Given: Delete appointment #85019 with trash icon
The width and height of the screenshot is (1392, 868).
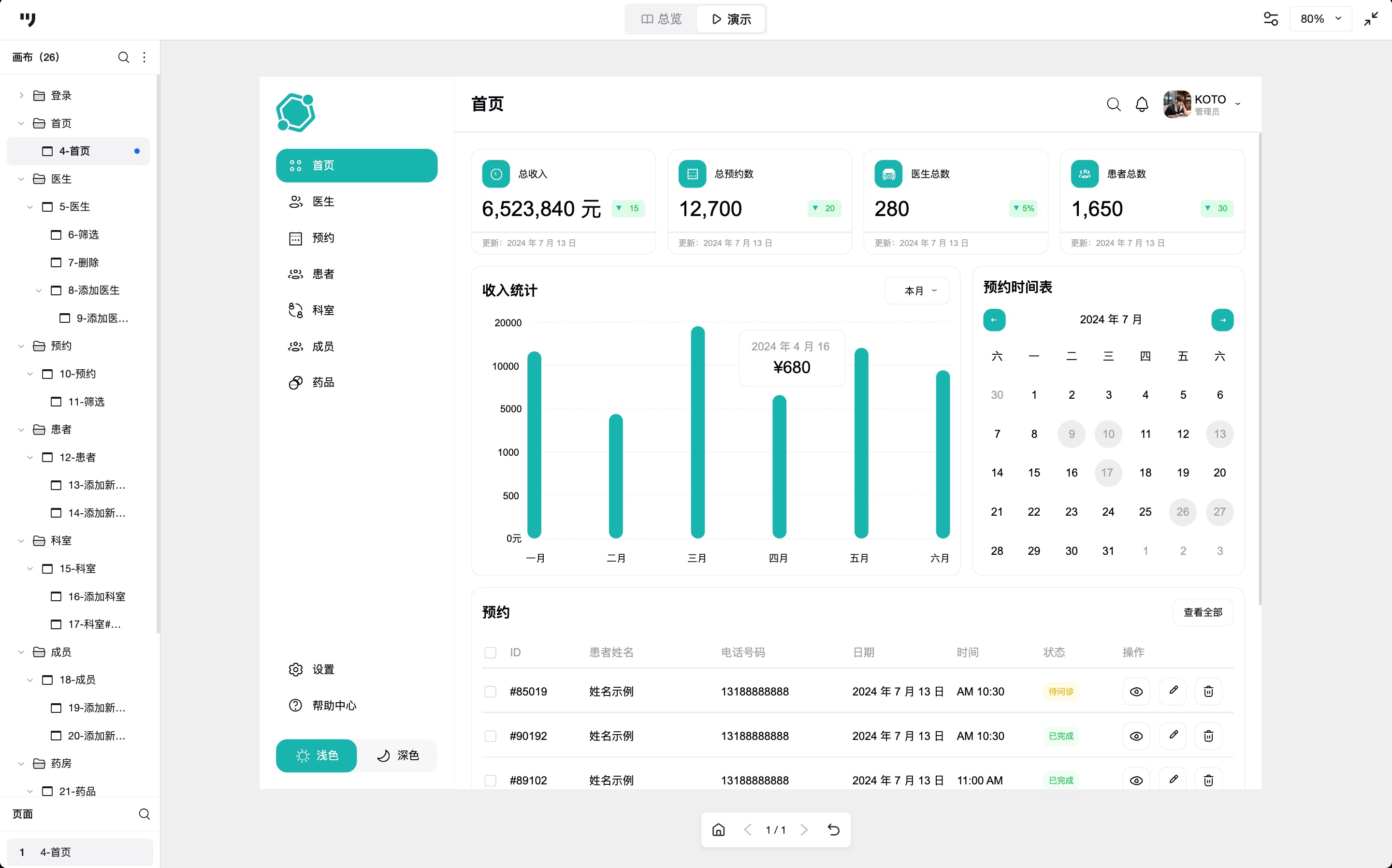Looking at the screenshot, I should (x=1208, y=691).
